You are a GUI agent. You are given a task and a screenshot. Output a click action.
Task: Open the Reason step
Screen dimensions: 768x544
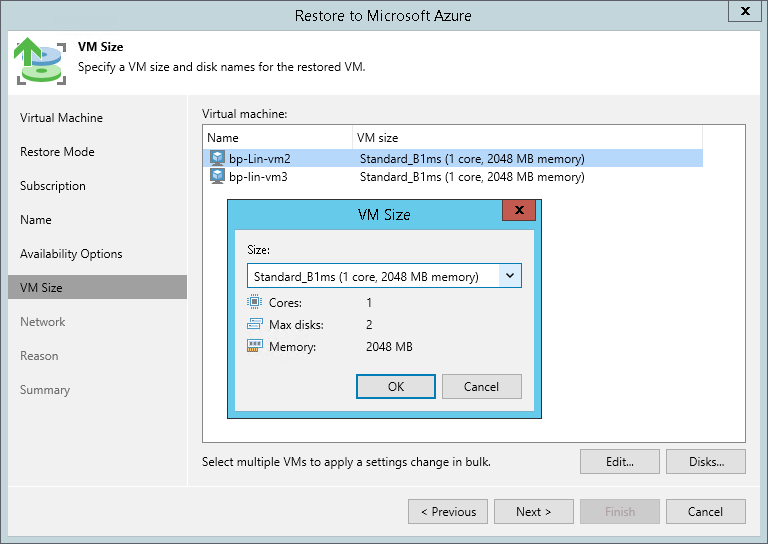point(39,356)
